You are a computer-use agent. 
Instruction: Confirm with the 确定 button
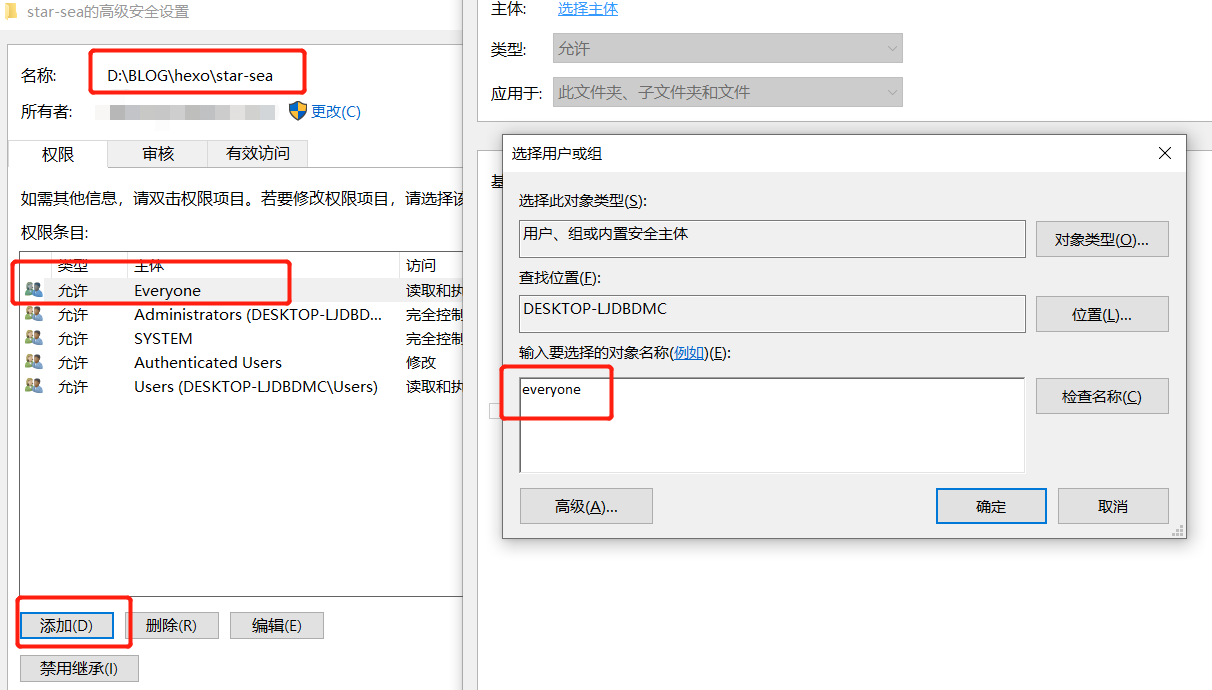point(990,505)
